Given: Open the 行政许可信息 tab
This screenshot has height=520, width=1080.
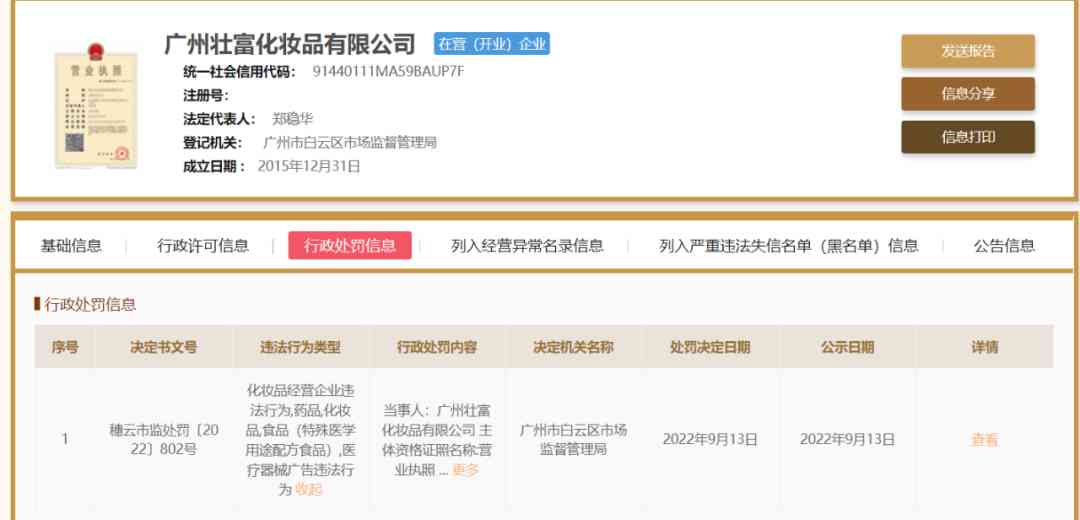Looking at the screenshot, I should pyautogui.click(x=203, y=246).
